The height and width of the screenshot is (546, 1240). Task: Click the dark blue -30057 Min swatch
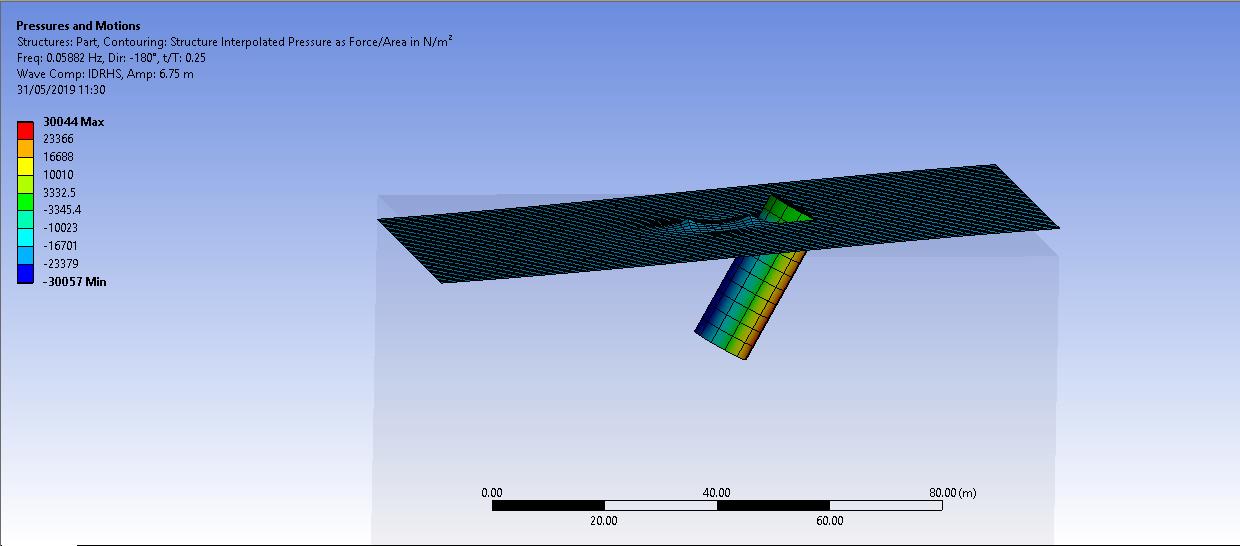pos(26,275)
